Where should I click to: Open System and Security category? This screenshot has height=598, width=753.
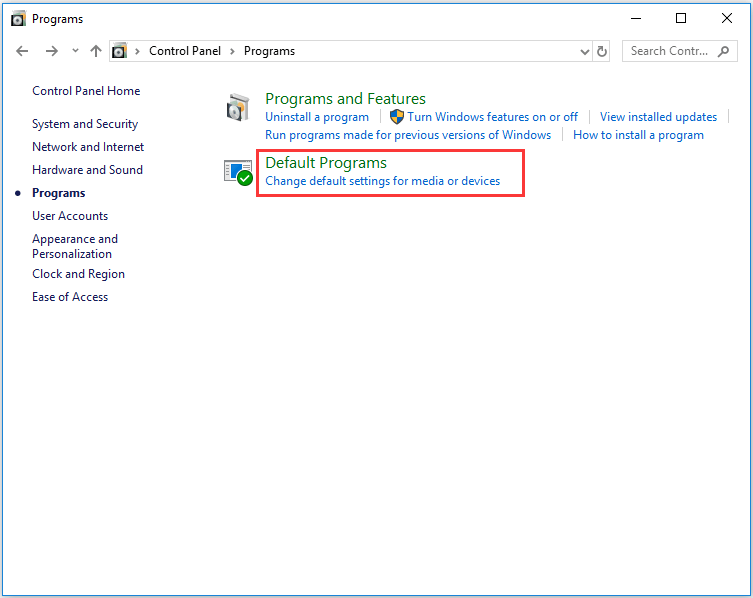[x=85, y=124]
